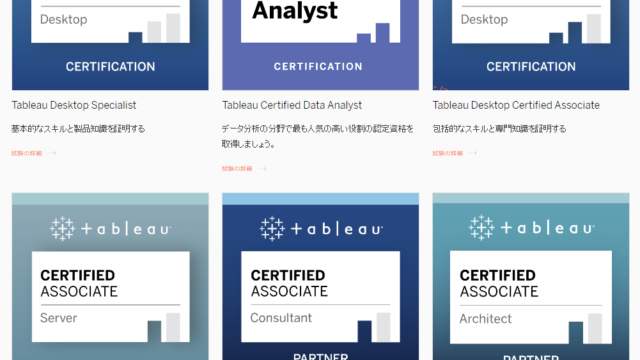The width and height of the screenshot is (640, 360).
Task: Click the word Consultant on the badge
Action: click(x=281, y=318)
